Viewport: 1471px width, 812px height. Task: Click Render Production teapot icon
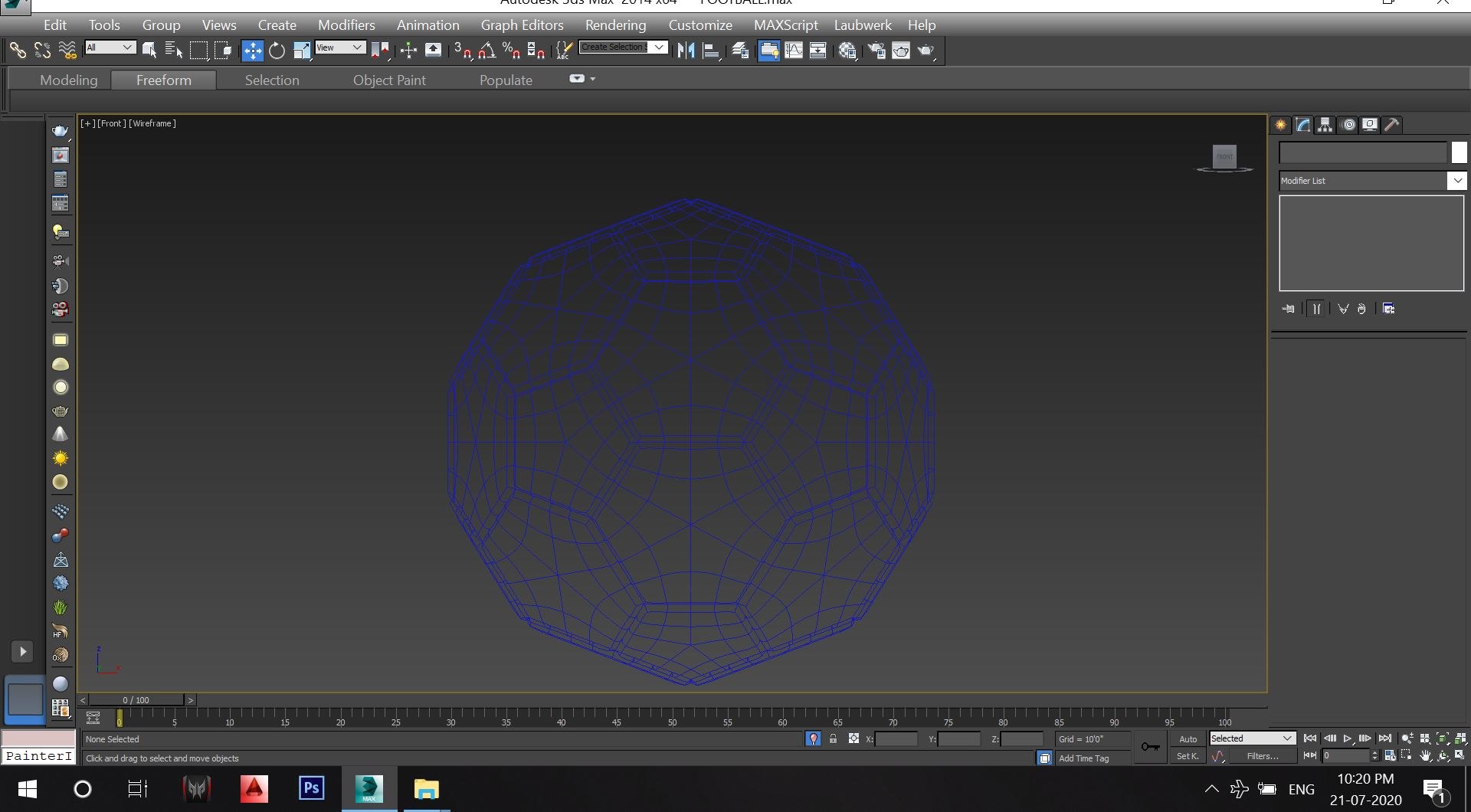pyautogui.click(x=926, y=51)
